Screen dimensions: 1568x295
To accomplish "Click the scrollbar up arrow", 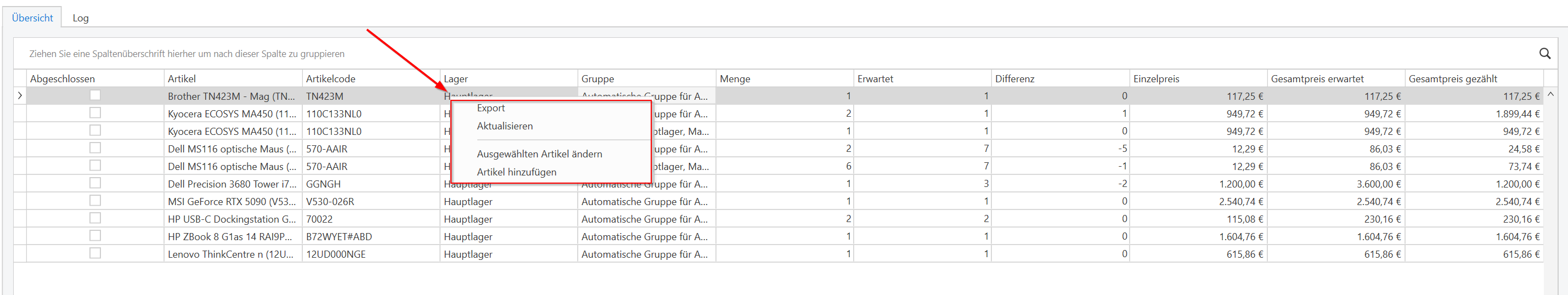I will tap(1550, 94).
